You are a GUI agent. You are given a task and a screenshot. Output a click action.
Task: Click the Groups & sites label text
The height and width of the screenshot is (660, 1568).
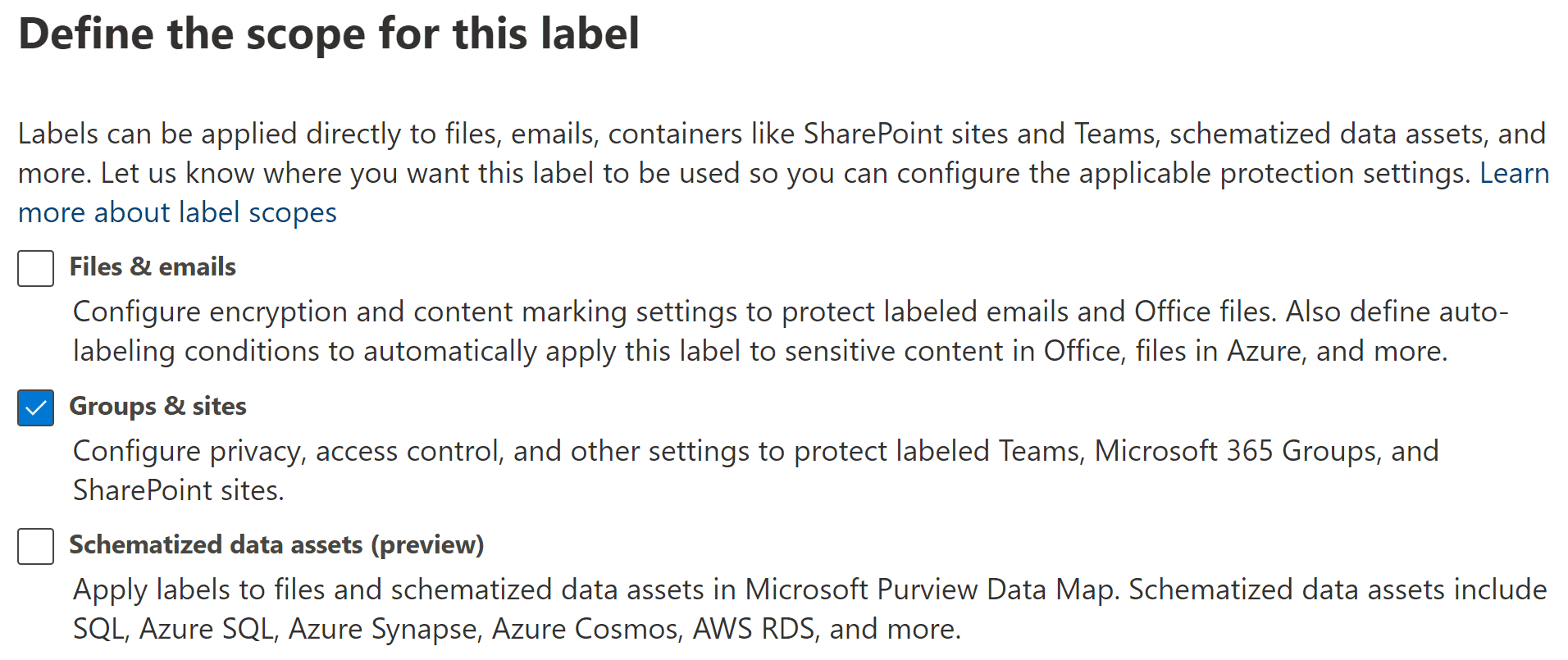coord(157,406)
